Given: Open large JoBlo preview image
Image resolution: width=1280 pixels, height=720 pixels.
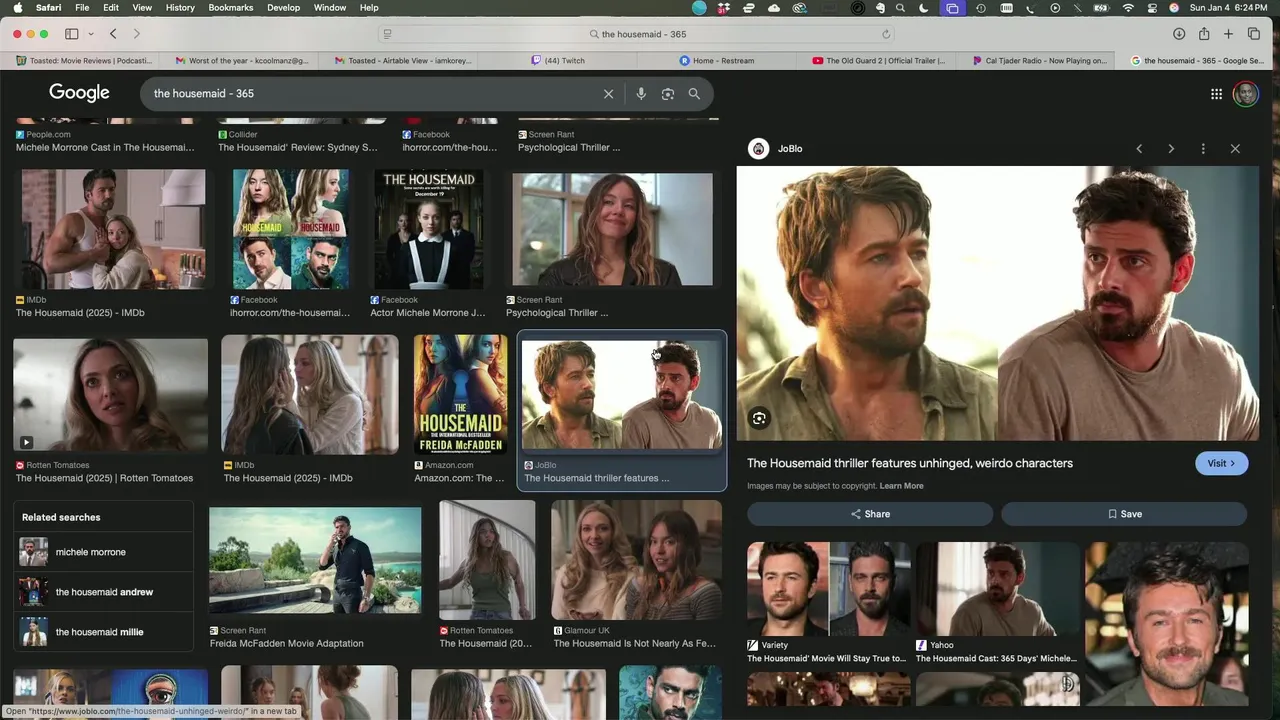Looking at the screenshot, I should [998, 303].
